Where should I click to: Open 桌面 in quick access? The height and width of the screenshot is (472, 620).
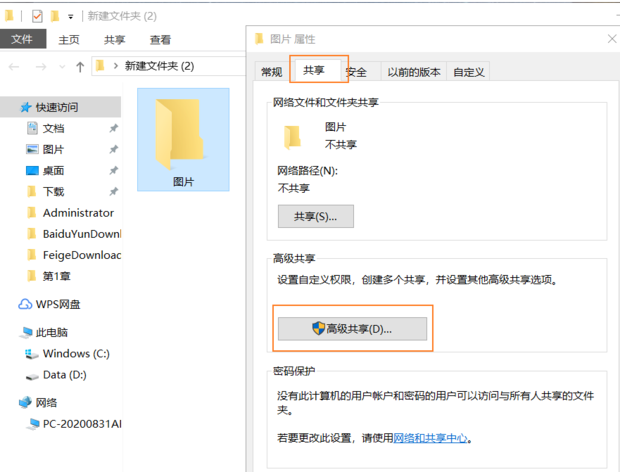point(53,171)
